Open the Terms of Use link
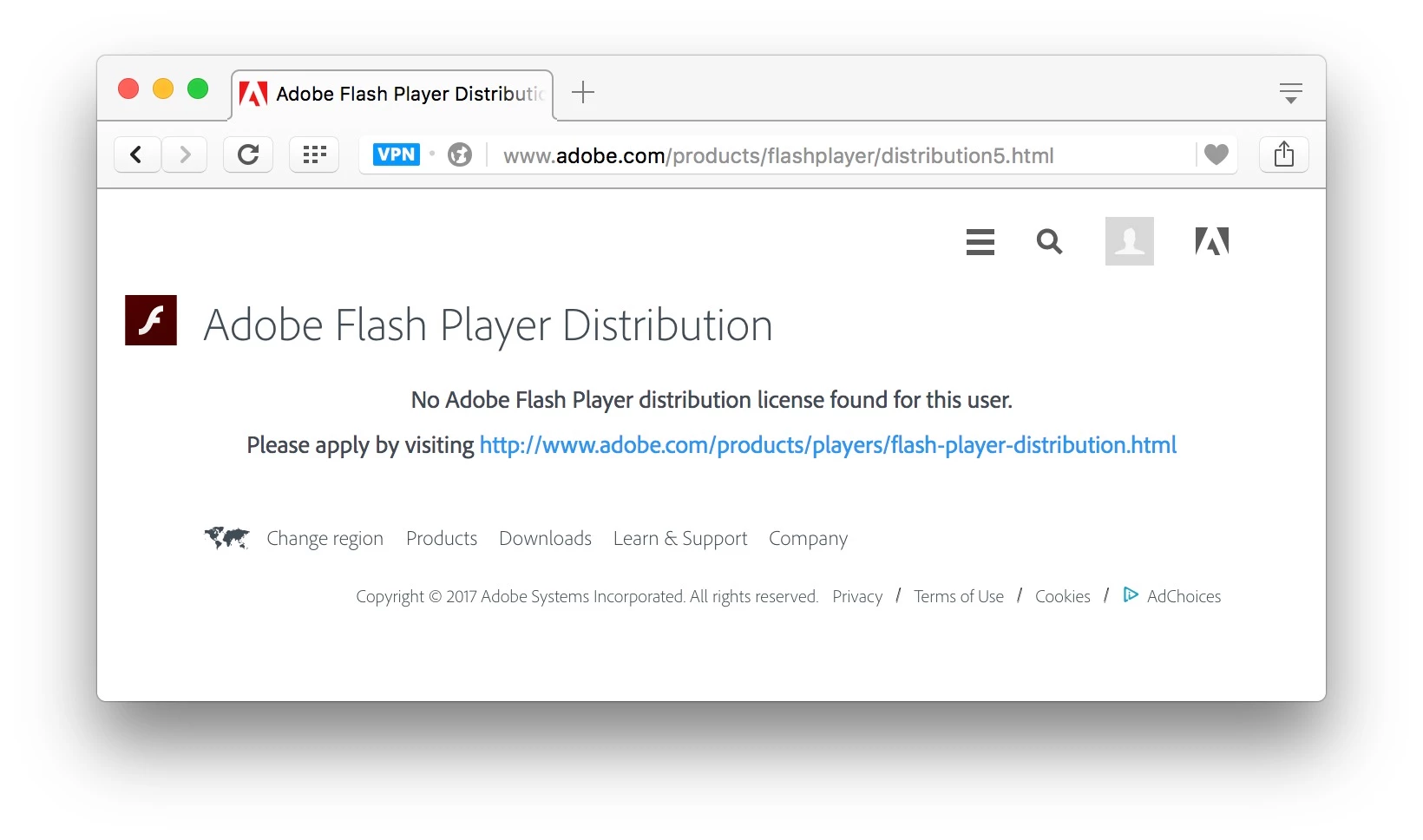Screen dimensions: 1423x840 [959, 596]
